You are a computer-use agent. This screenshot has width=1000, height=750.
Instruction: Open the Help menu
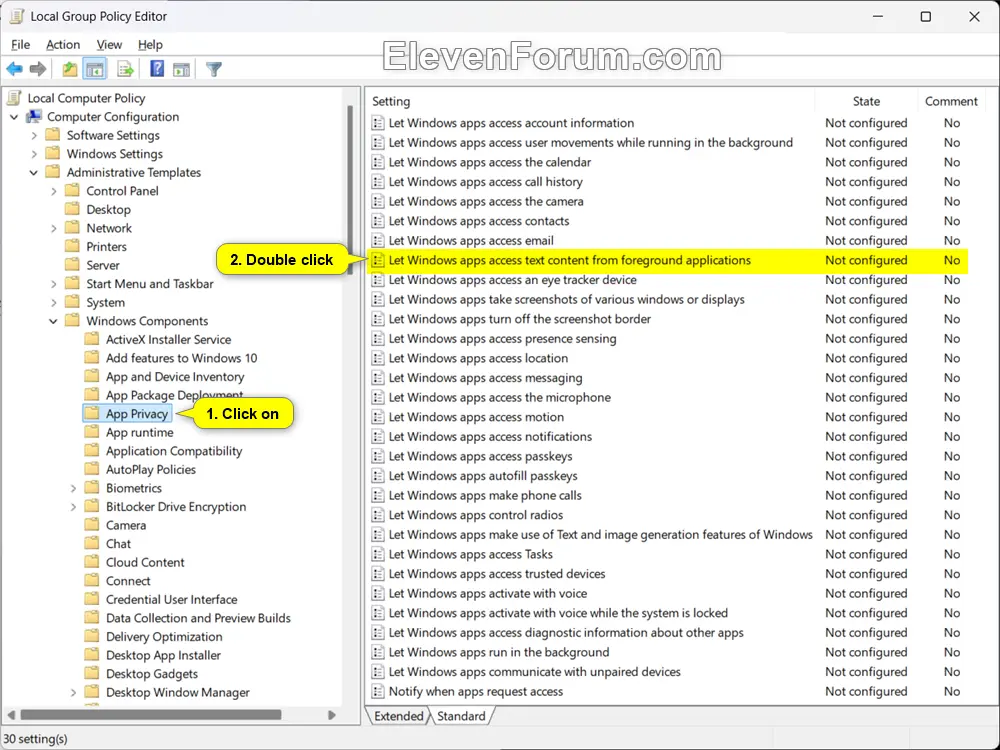150,45
